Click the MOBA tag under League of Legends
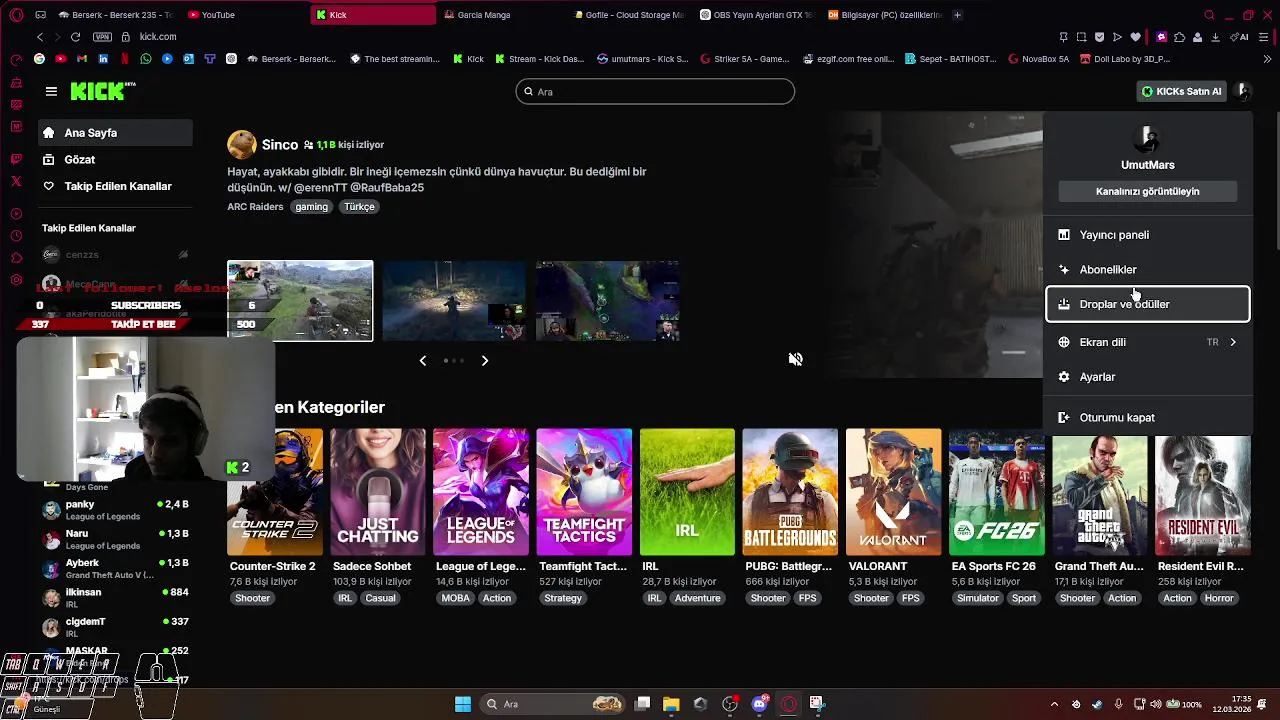 coord(455,598)
